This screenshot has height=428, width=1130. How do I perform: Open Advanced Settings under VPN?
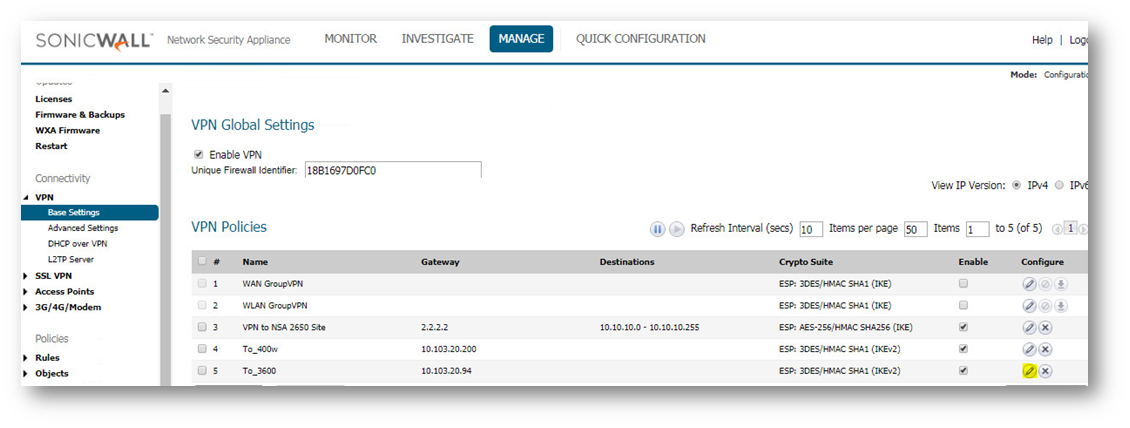(x=81, y=228)
